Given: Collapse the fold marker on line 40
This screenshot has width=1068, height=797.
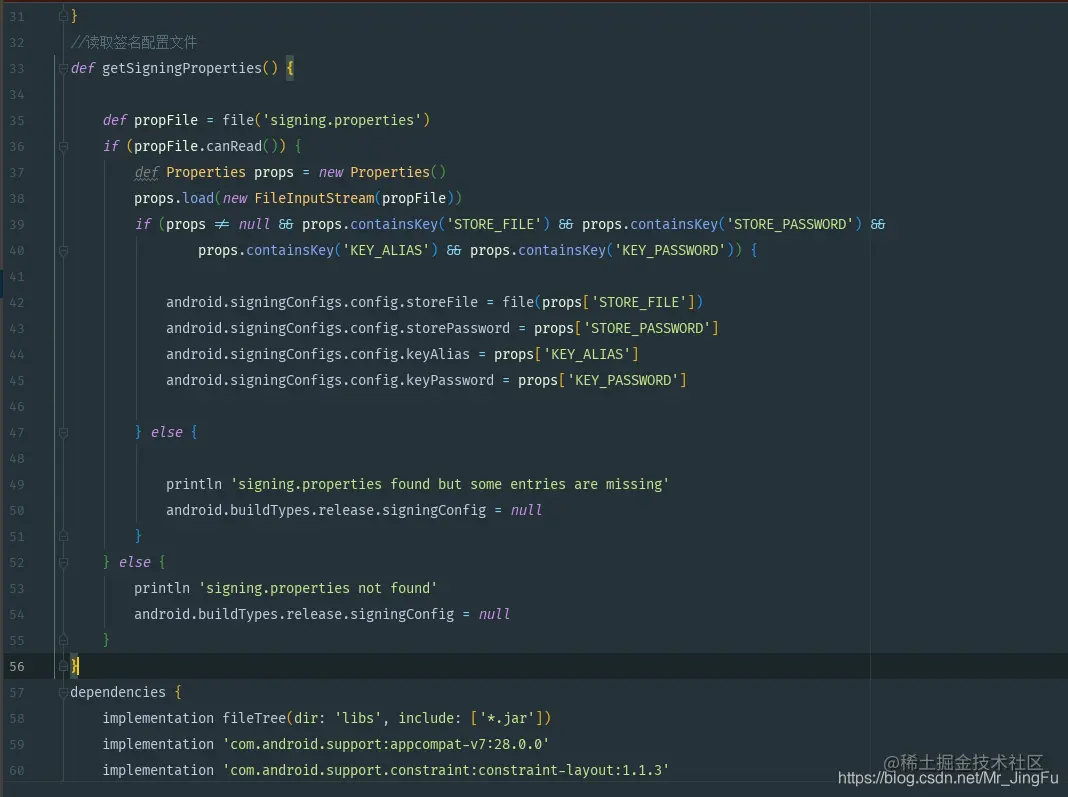Looking at the screenshot, I should [x=63, y=251].
